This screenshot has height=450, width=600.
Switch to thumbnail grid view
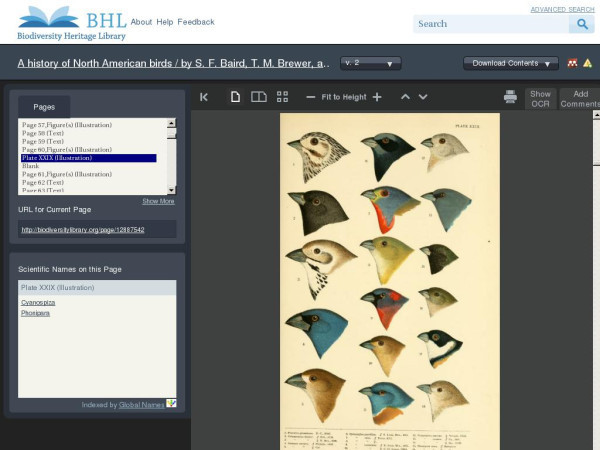pos(282,97)
